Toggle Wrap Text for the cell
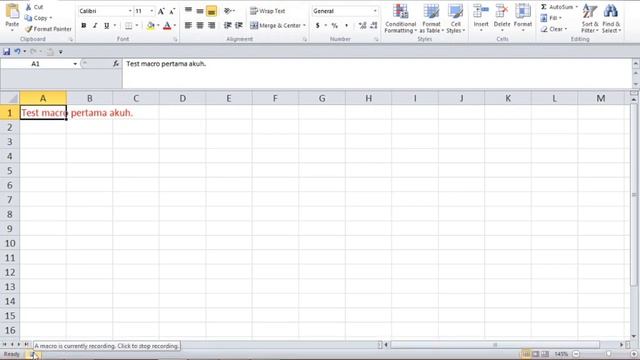The height and width of the screenshot is (360, 640). 268,11
